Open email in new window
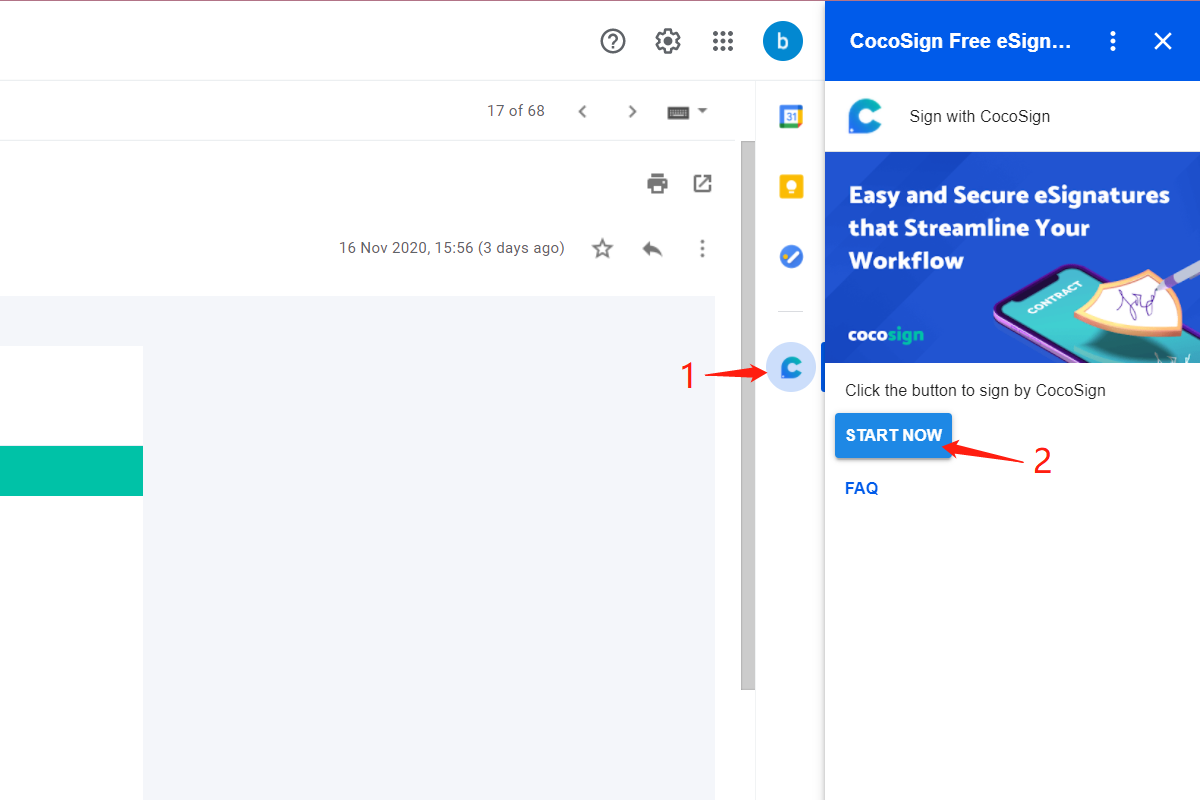The height and width of the screenshot is (800, 1200). (x=703, y=184)
